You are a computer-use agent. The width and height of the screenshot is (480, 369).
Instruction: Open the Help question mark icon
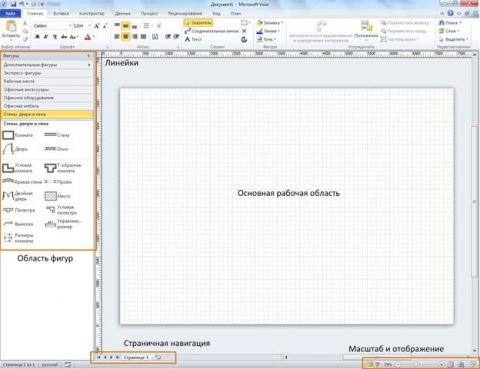click(451, 13)
